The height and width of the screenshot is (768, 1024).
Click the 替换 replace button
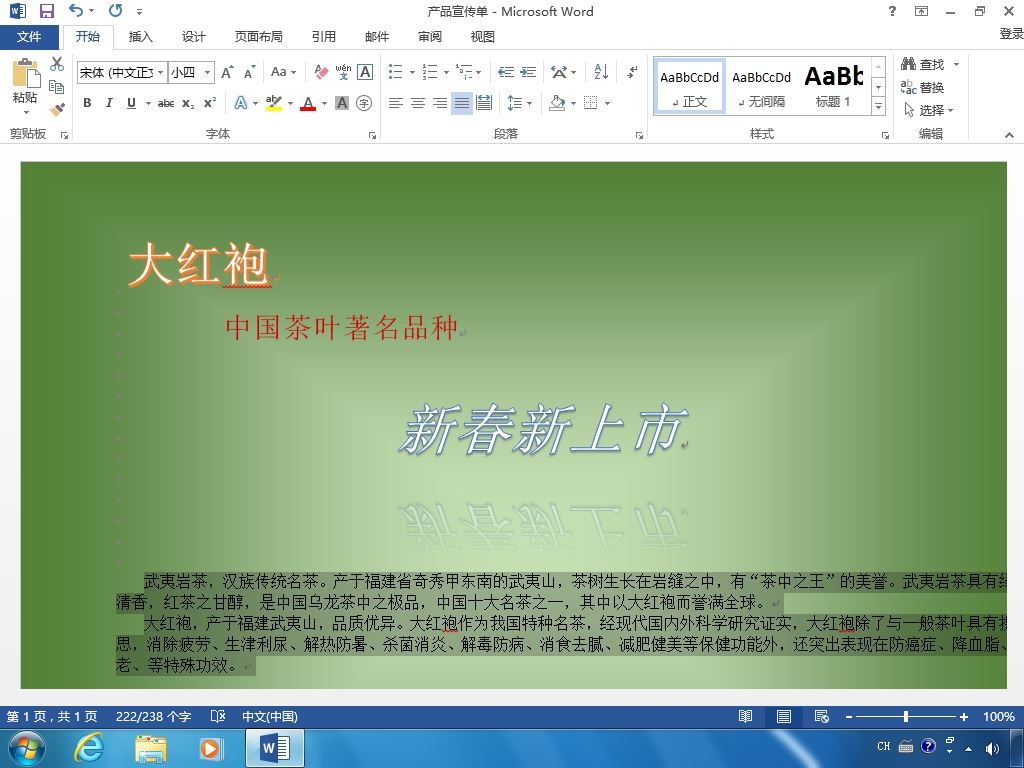(923, 88)
